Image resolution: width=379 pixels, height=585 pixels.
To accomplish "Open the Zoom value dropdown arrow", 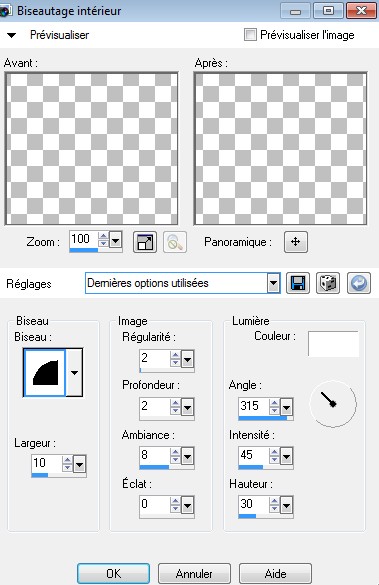I will [116, 240].
